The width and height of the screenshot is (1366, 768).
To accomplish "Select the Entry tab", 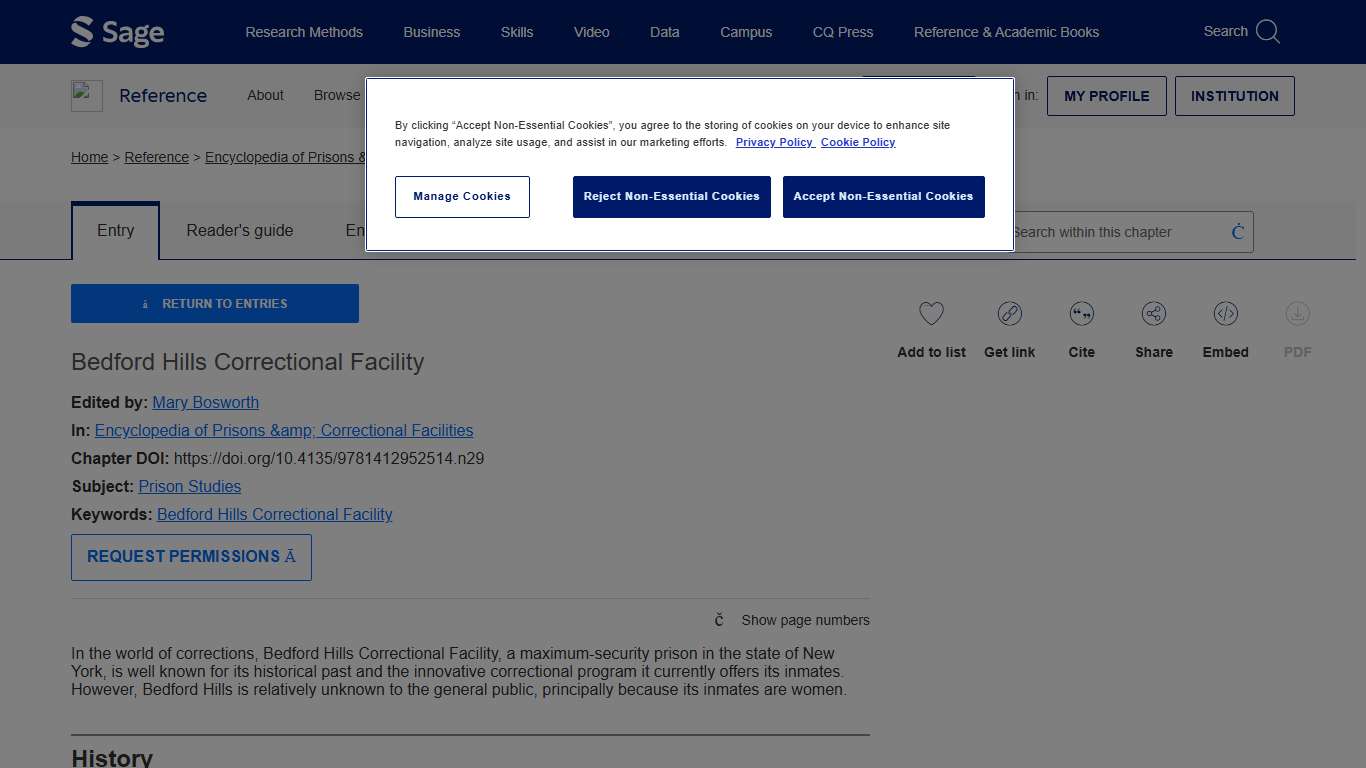I will click(115, 231).
